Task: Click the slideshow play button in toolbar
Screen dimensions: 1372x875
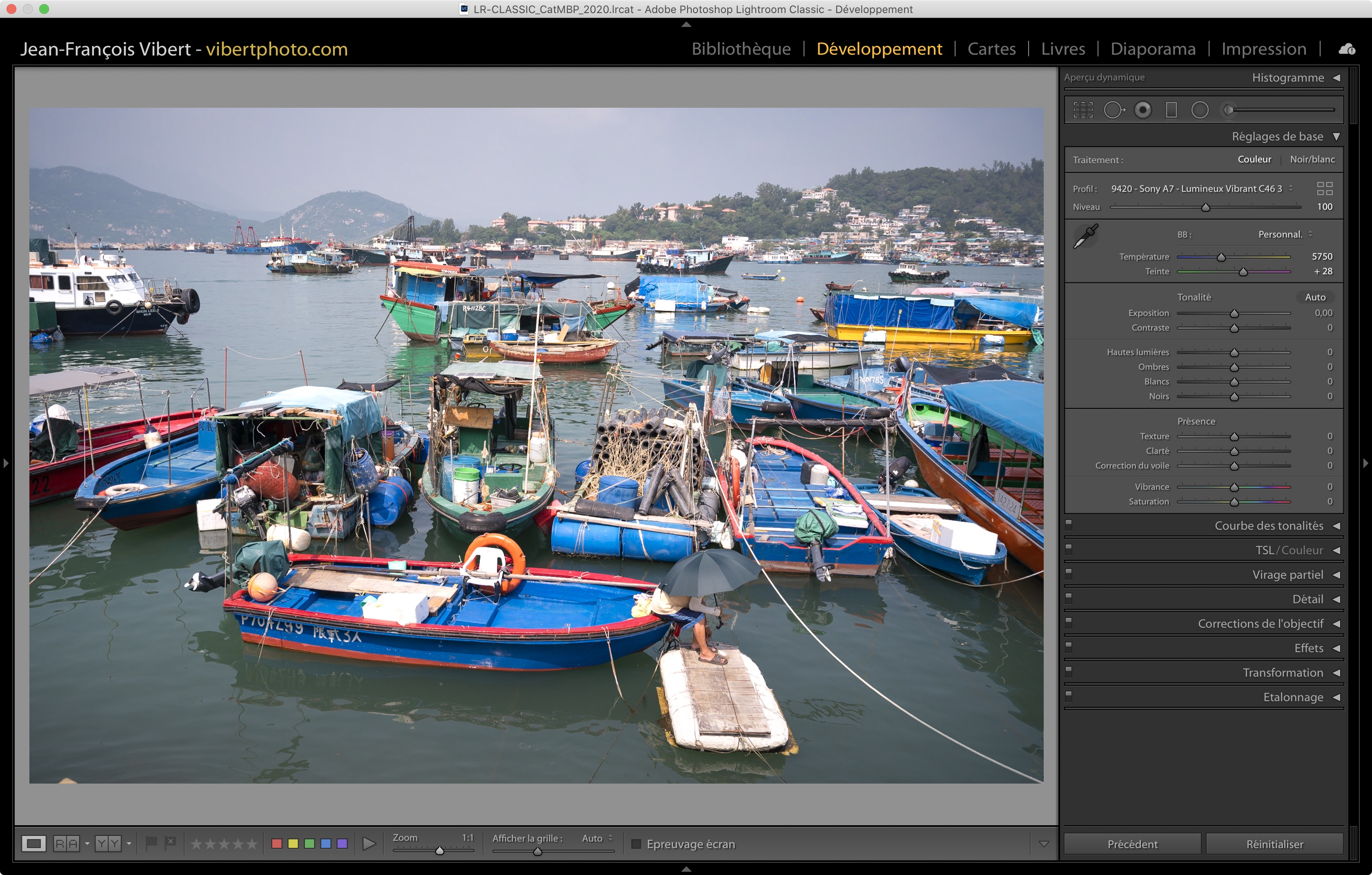Action: point(369,844)
